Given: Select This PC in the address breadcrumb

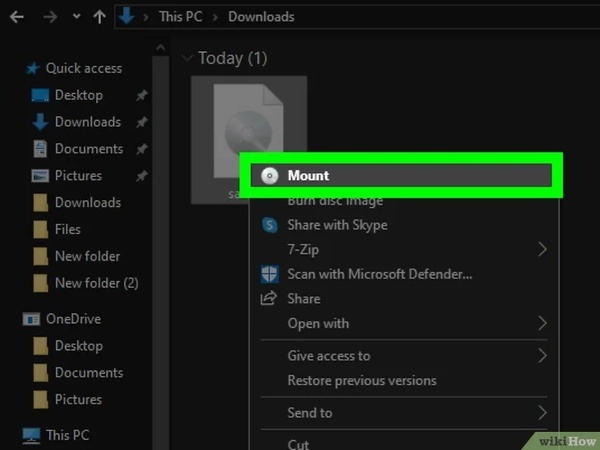Looking at the screenshot, I should [181, 16].
